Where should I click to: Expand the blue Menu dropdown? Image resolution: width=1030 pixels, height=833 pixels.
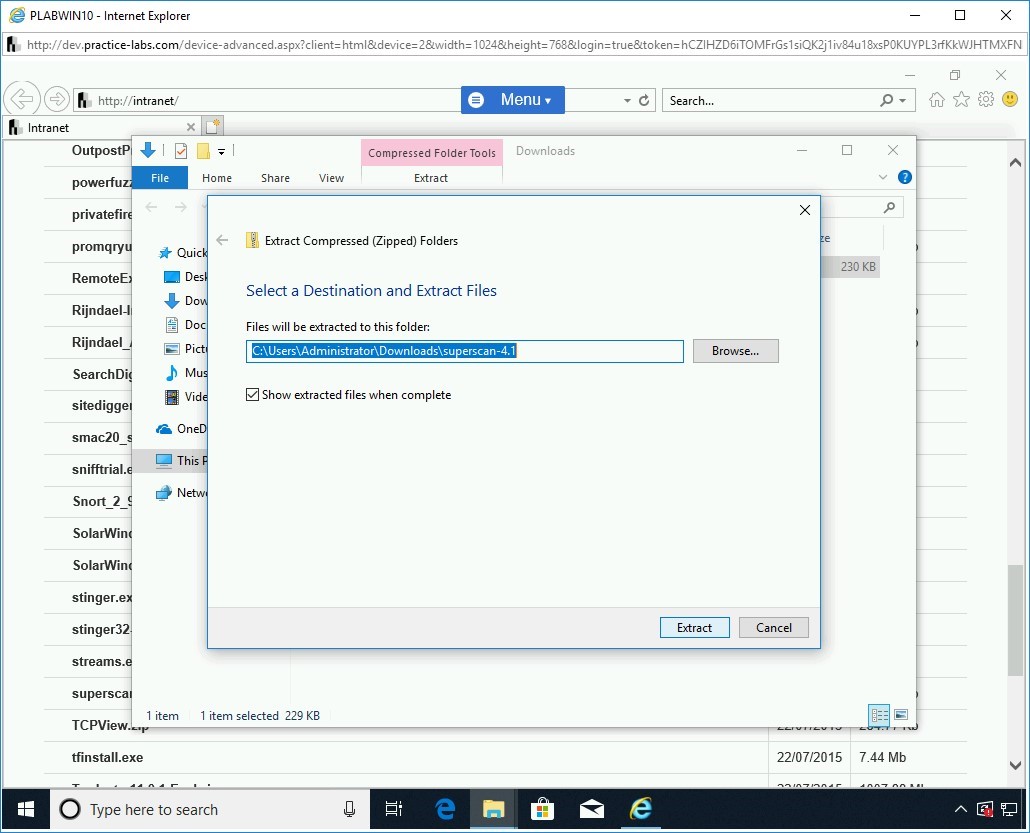click(x=513, y=100)
